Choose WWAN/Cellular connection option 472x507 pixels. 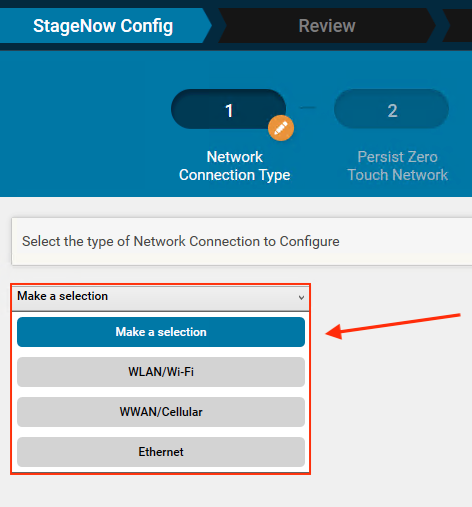tap(161, 412)
